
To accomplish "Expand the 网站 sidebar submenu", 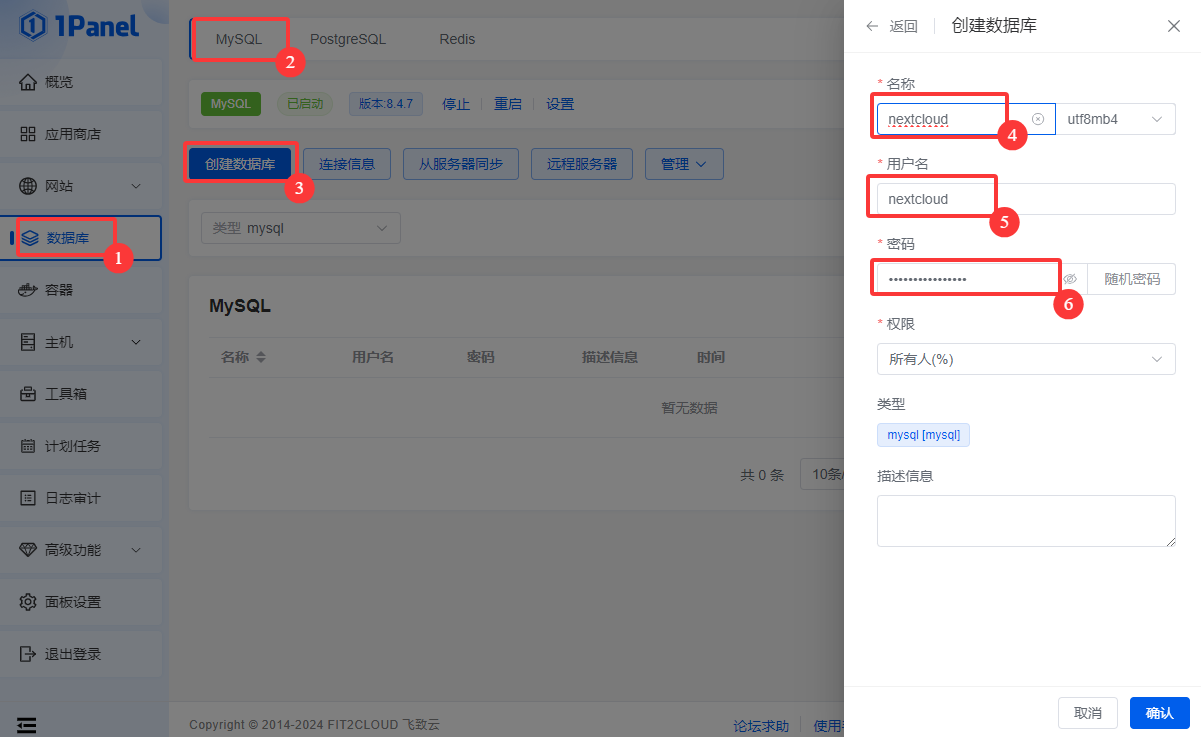I will coord(136,186).
